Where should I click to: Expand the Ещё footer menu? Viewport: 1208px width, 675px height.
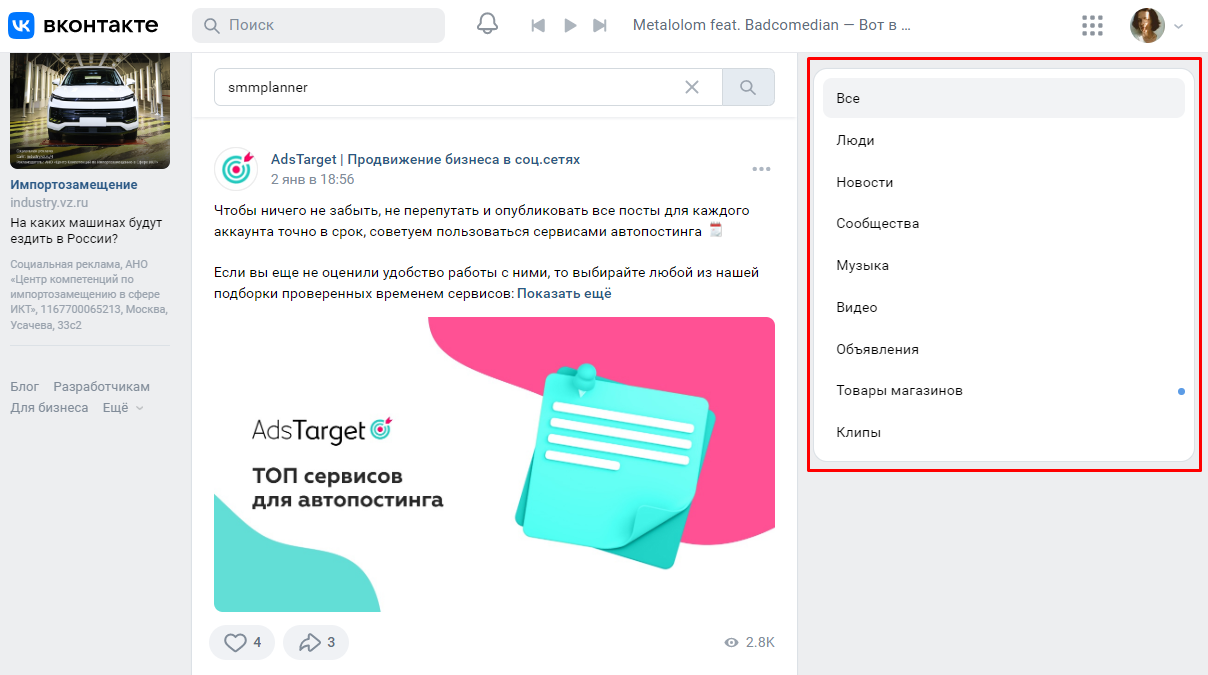coord(123,408)
